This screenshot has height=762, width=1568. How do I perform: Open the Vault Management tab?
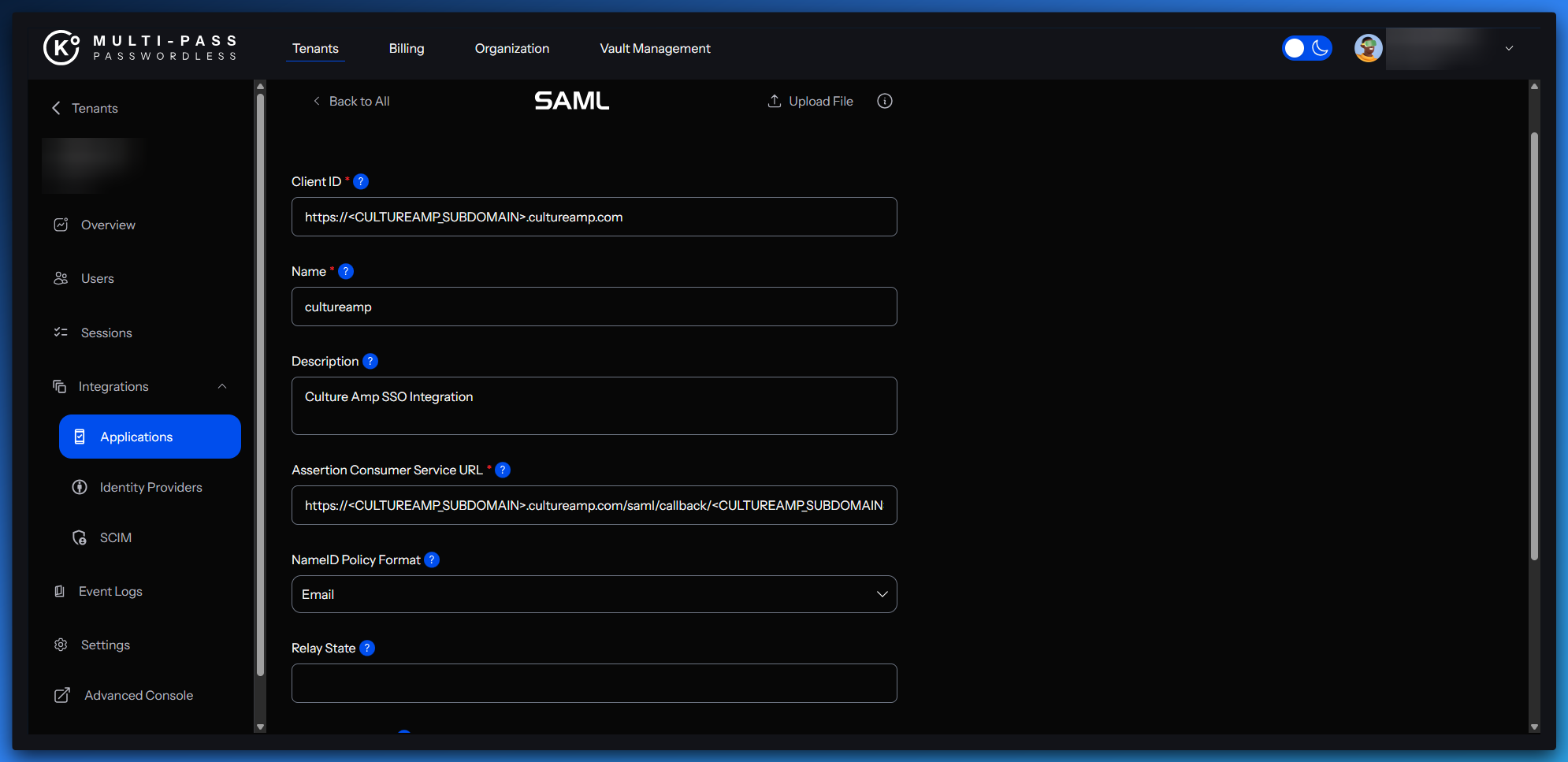coord(655,48)
